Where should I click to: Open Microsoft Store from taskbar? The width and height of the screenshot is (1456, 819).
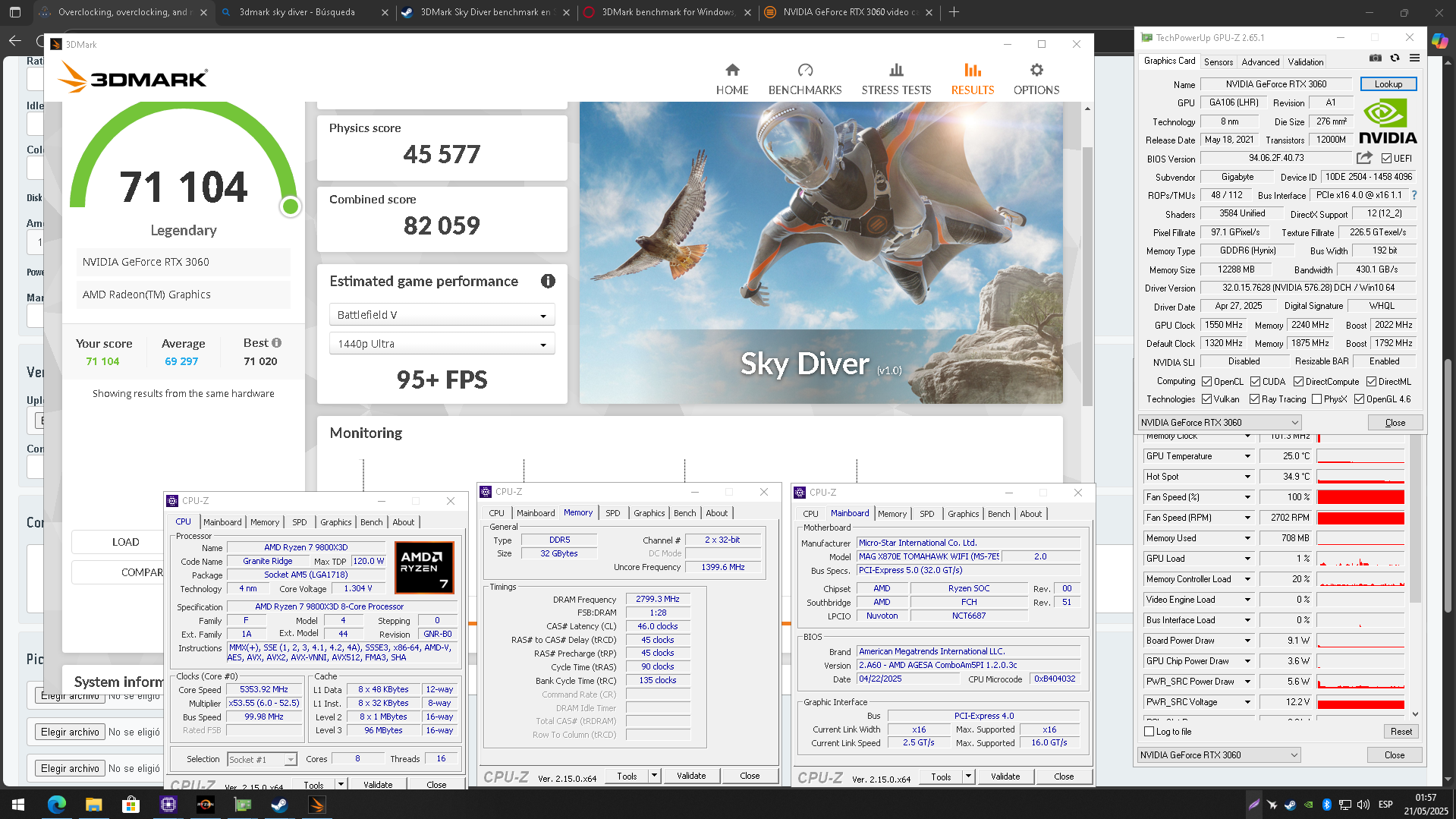click(x=131, y=805)
